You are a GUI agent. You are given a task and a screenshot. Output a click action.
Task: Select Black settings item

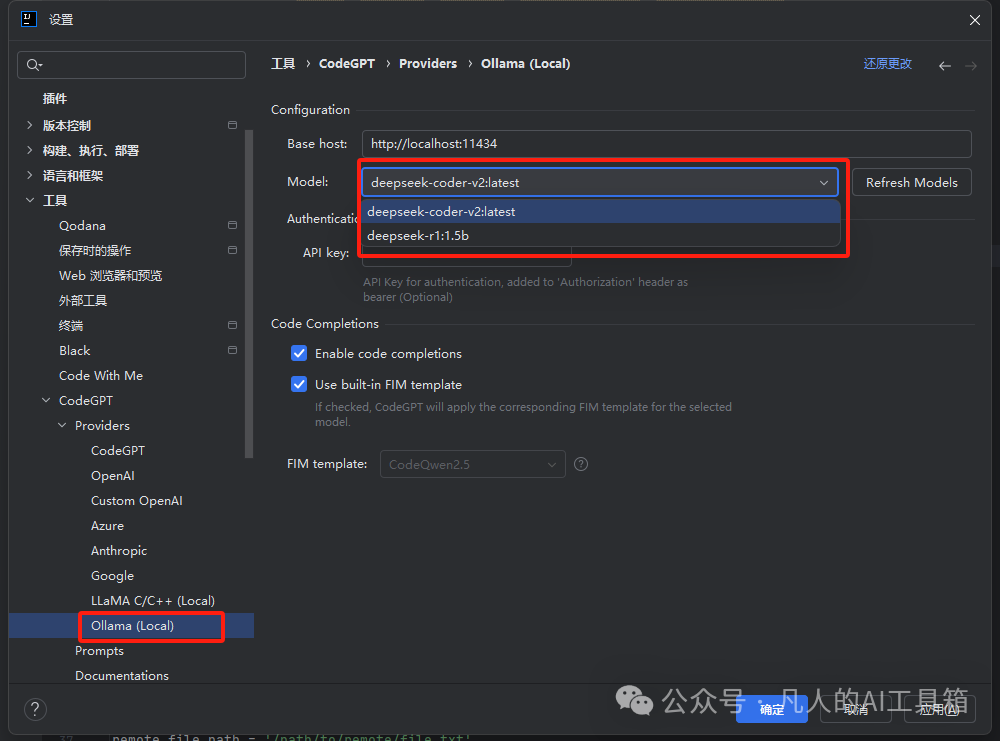point(75,351)
